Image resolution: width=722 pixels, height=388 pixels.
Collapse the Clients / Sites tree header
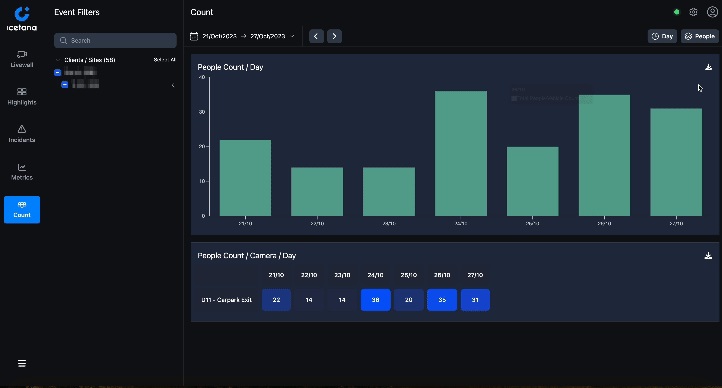[58, 60]
